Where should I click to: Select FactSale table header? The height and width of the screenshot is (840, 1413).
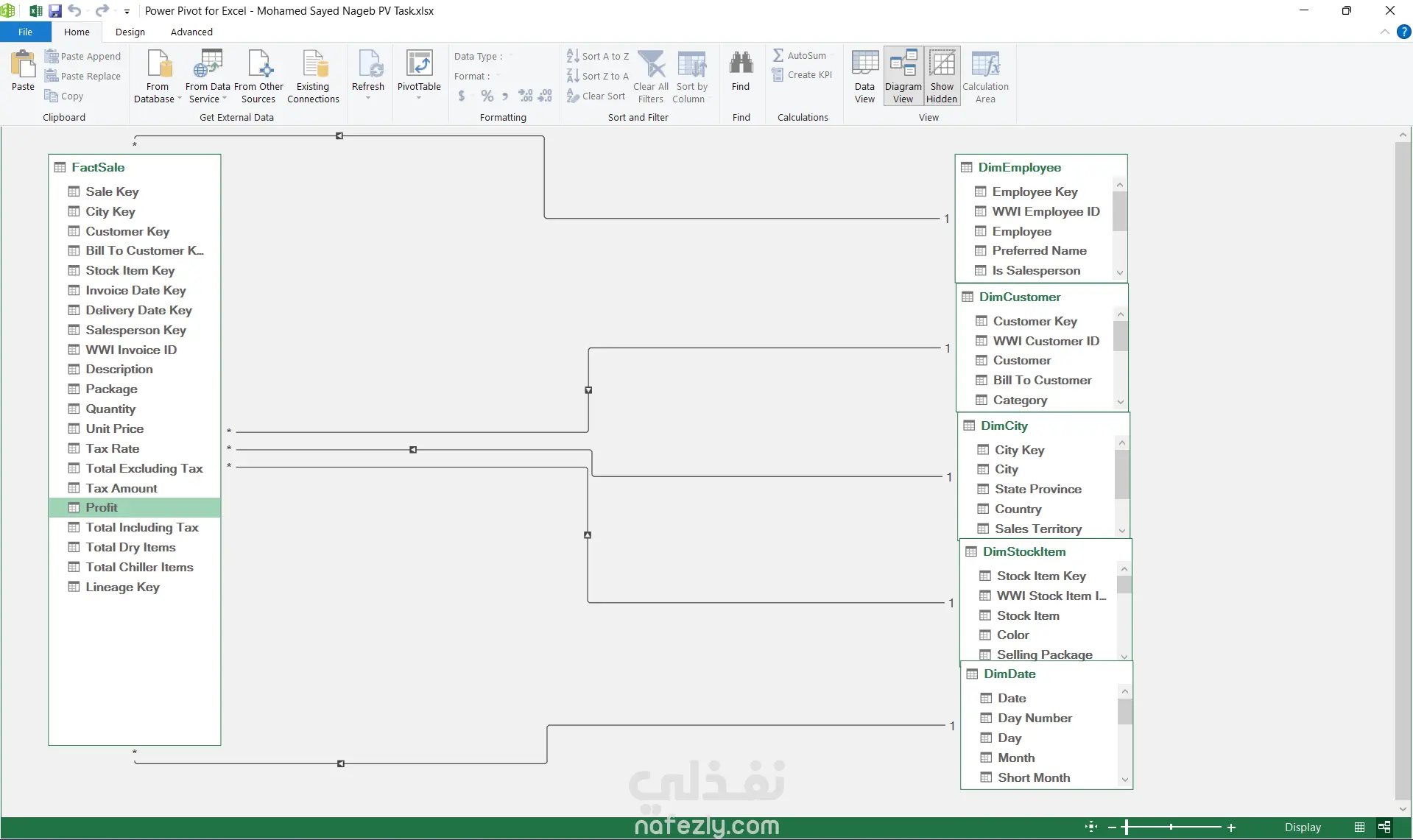[x=135, y=167]
